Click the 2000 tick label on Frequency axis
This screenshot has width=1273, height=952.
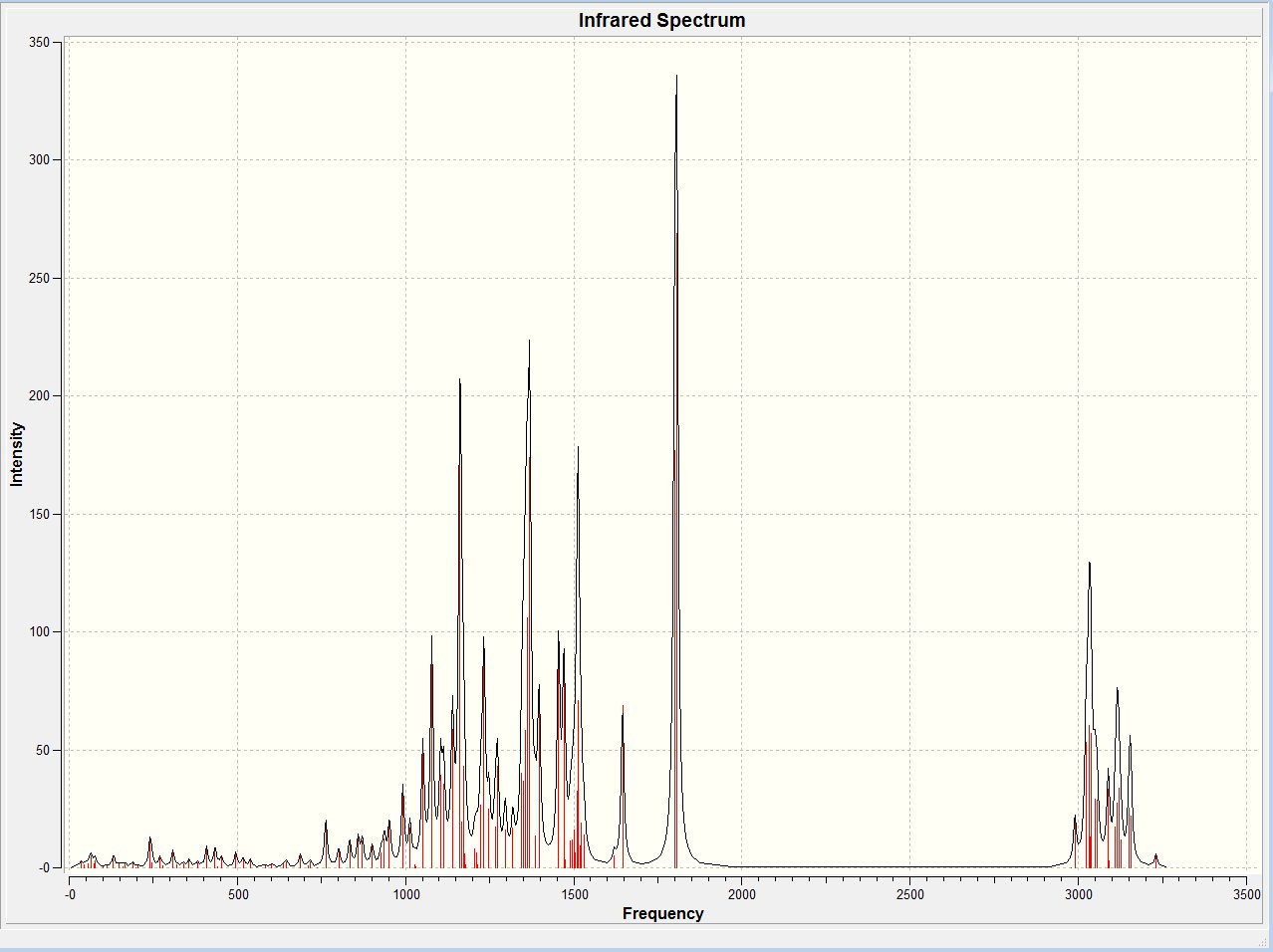(742, 894)
